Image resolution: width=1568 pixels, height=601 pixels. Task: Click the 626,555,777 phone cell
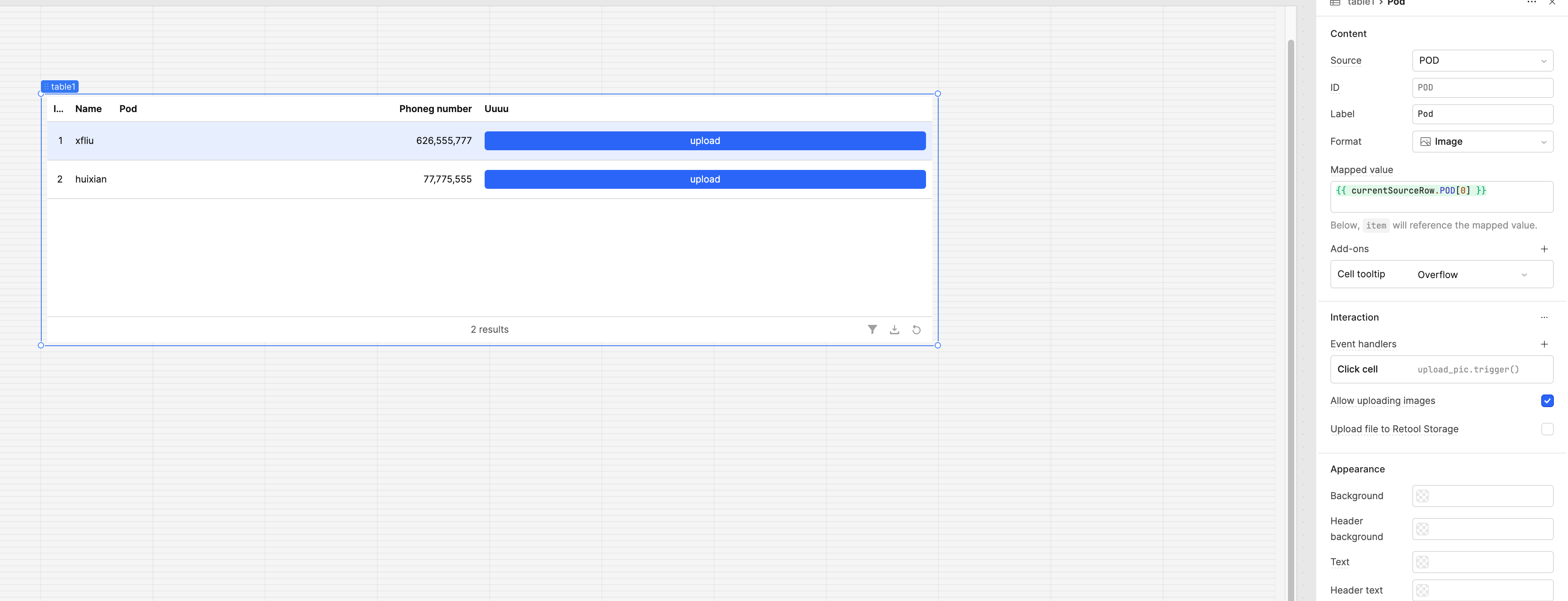click(444, 141)
